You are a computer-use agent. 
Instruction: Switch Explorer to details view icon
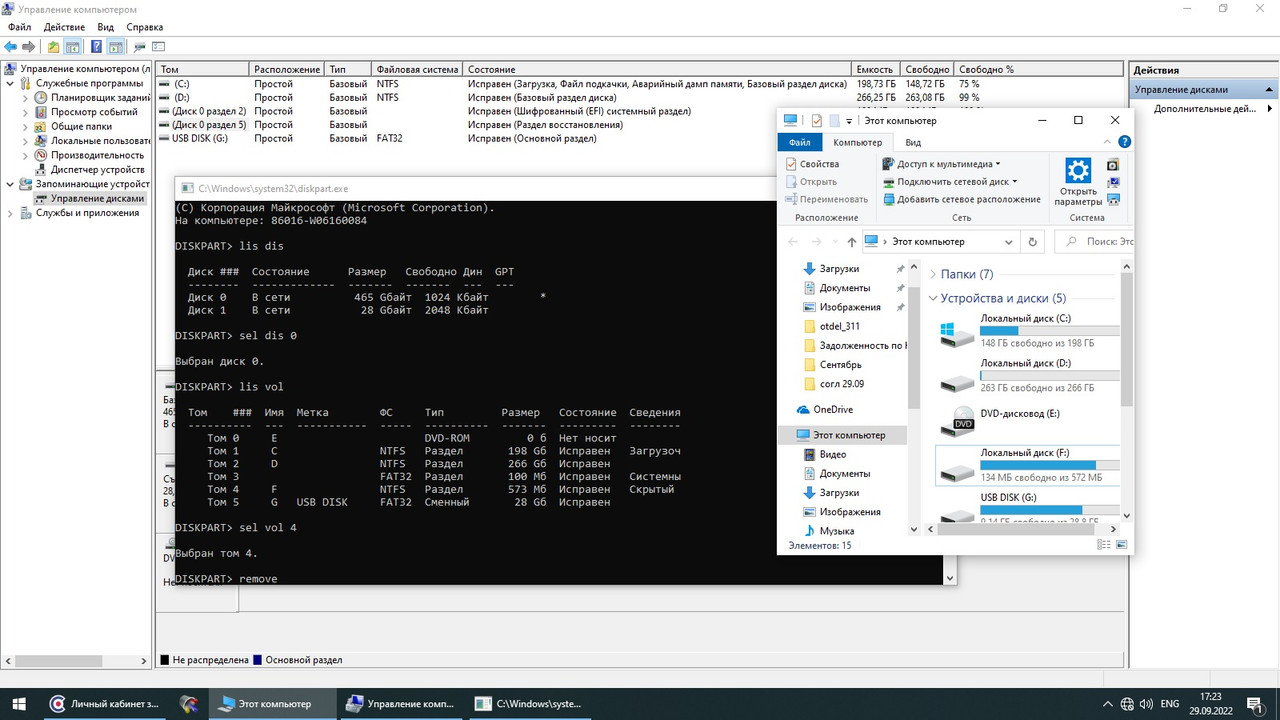(x=1104, y=545)
